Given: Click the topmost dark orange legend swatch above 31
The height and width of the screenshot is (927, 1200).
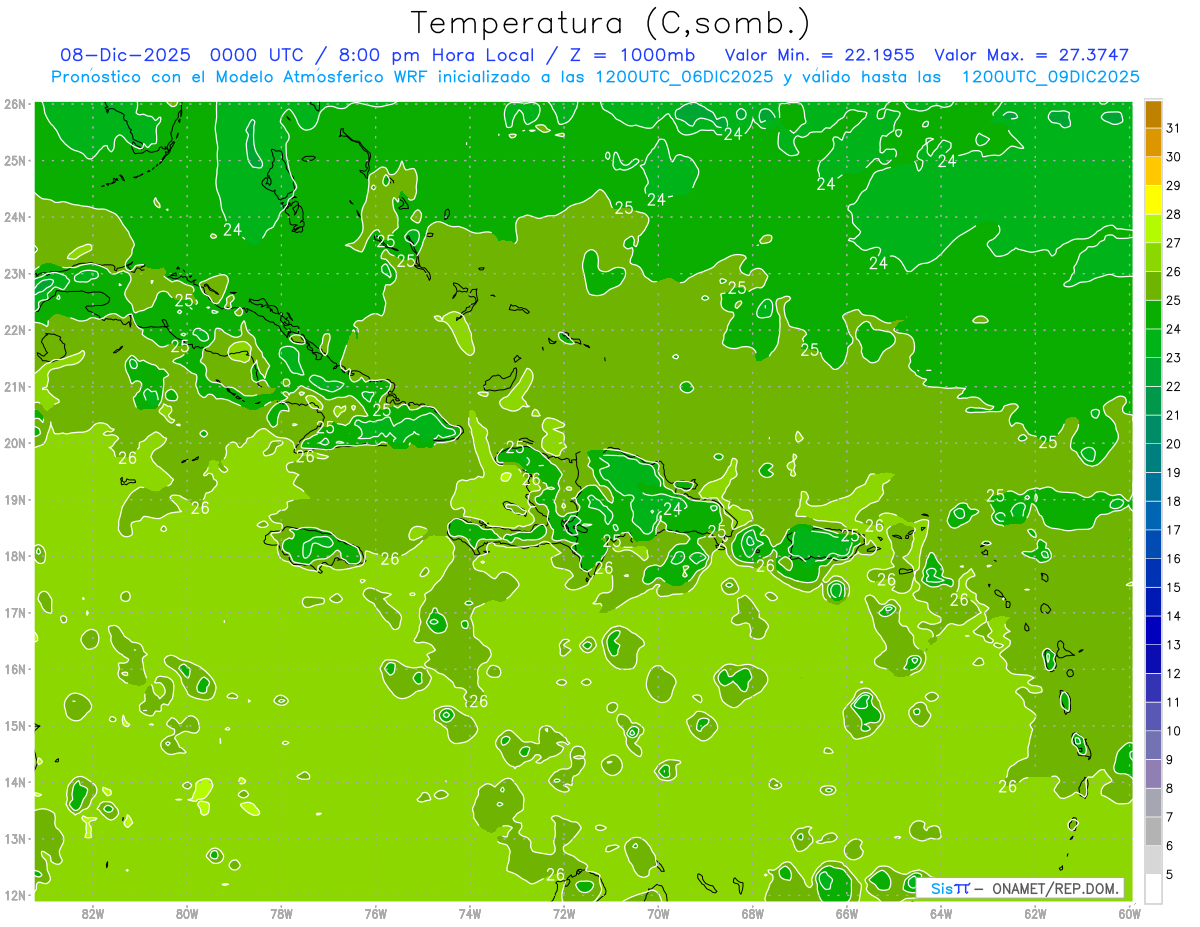Looking at the screenshot, I should pyautogui.click(x=1153, y=114).
